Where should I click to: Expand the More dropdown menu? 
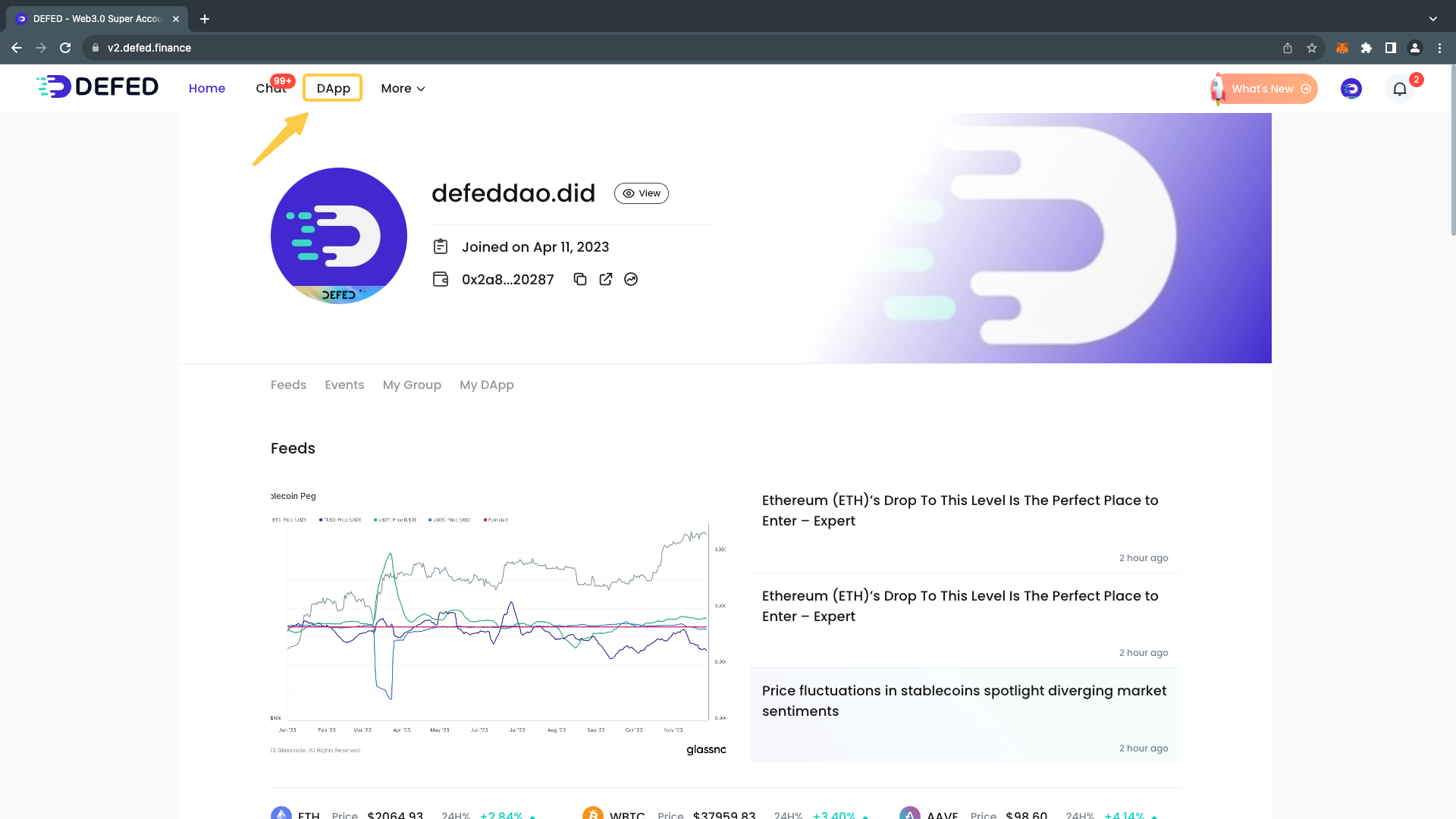tap(403, 89)
